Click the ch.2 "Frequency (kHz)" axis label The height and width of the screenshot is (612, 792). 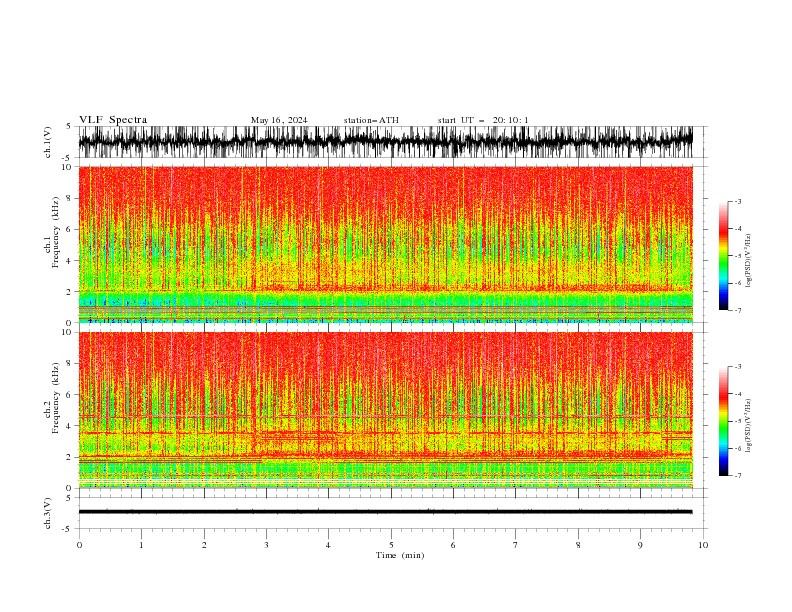(x=56, y=398)
